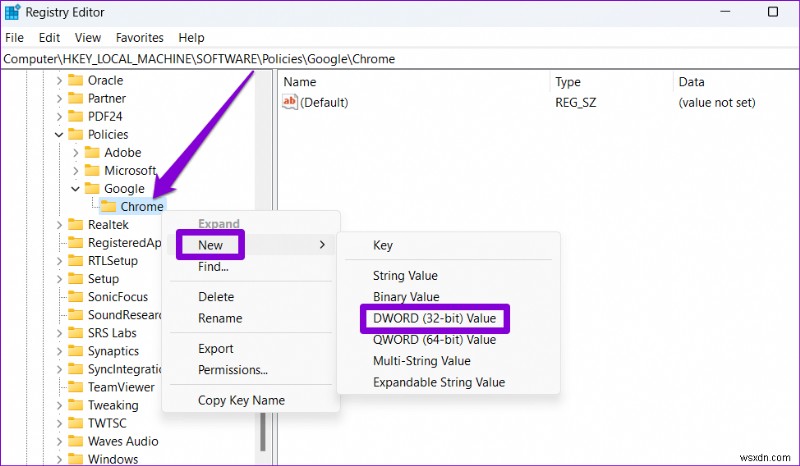Select the SoundResearch key in tree
Viewport: 800px width, 466px height.
pos(124,315)
